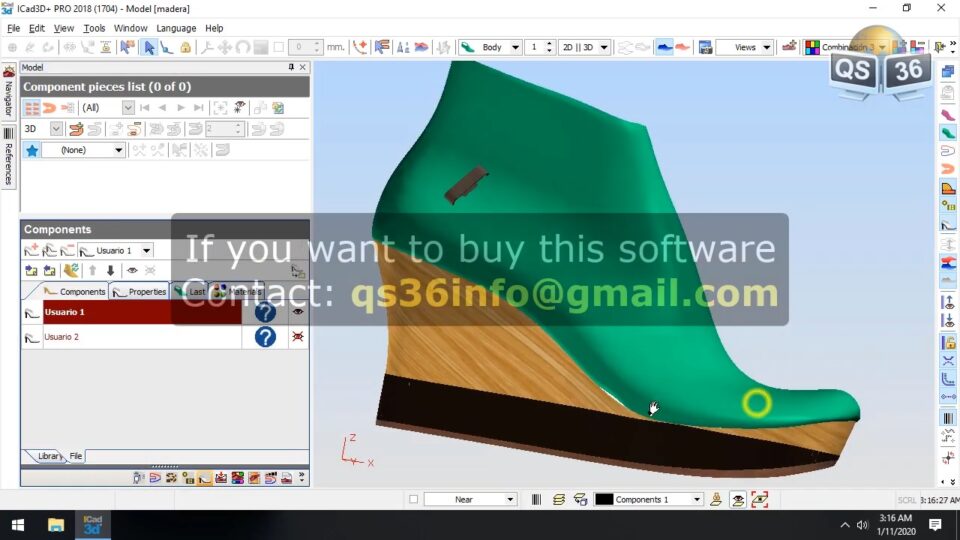Click the remove component shoe icon with minus

(67, 250)
